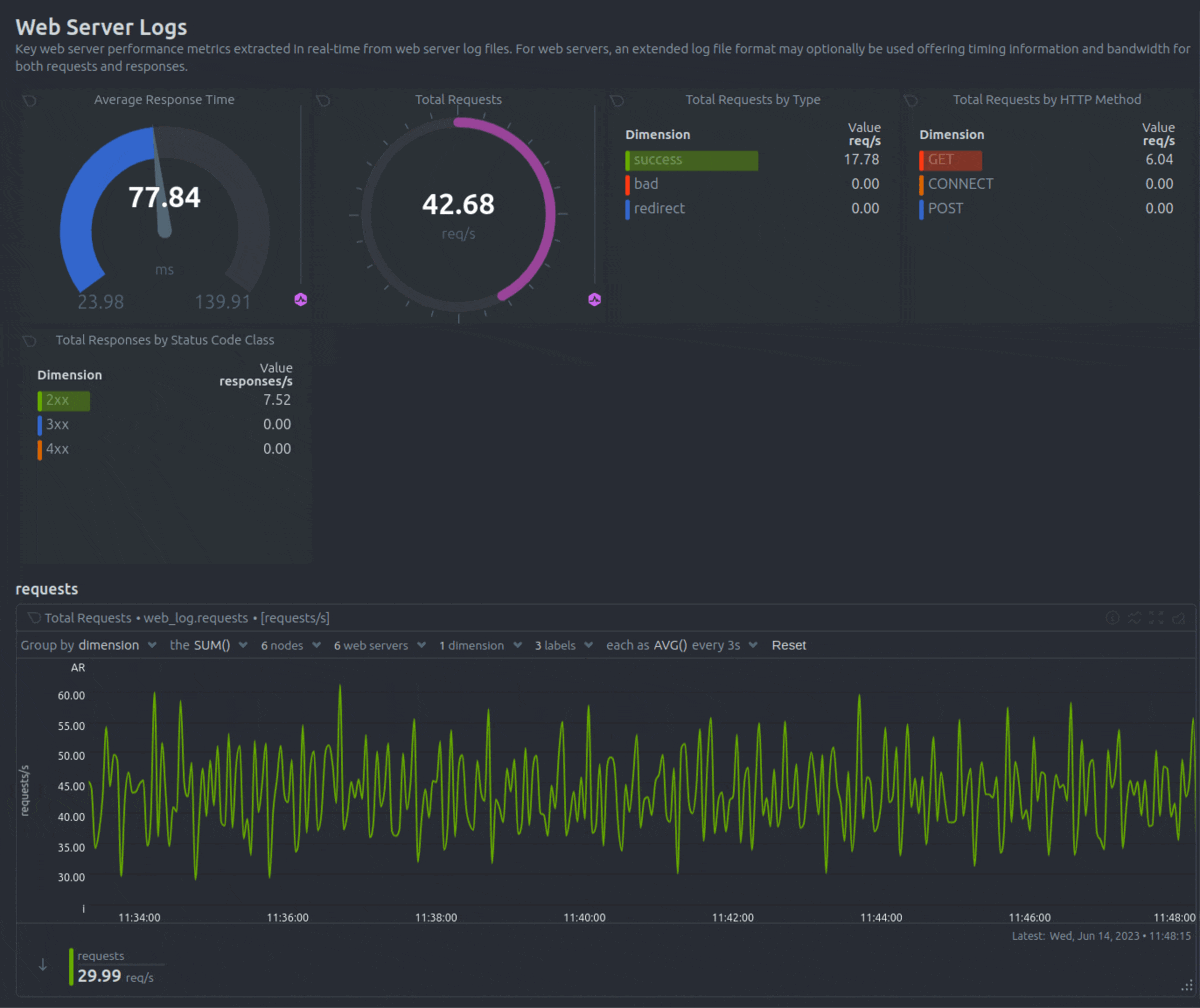This screenshot has width=1200, height=1008.
Task: Enter fullscreen for the Total Requests chart
Action: click(x=1156, y=618)
